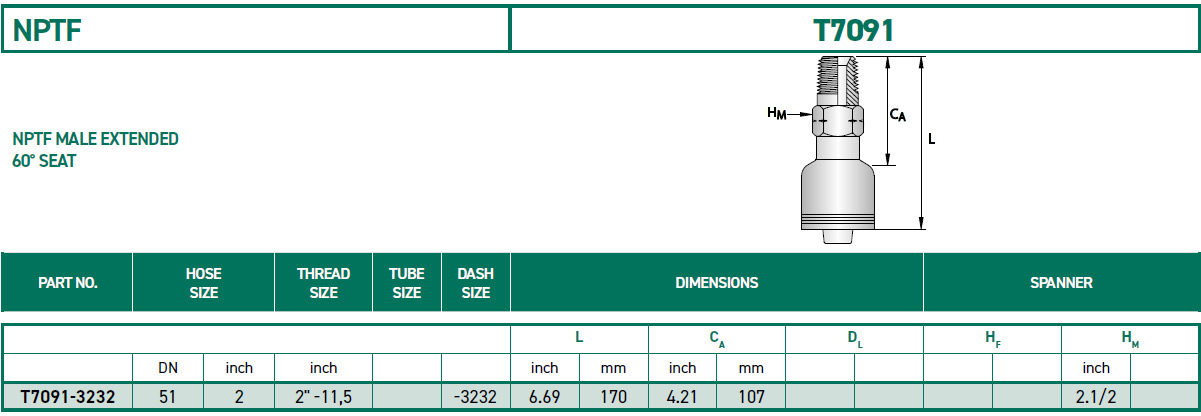Screen dimensions: 1201x416
Task: Click the 6.69 inch L value
Action: tap(545, 397)
